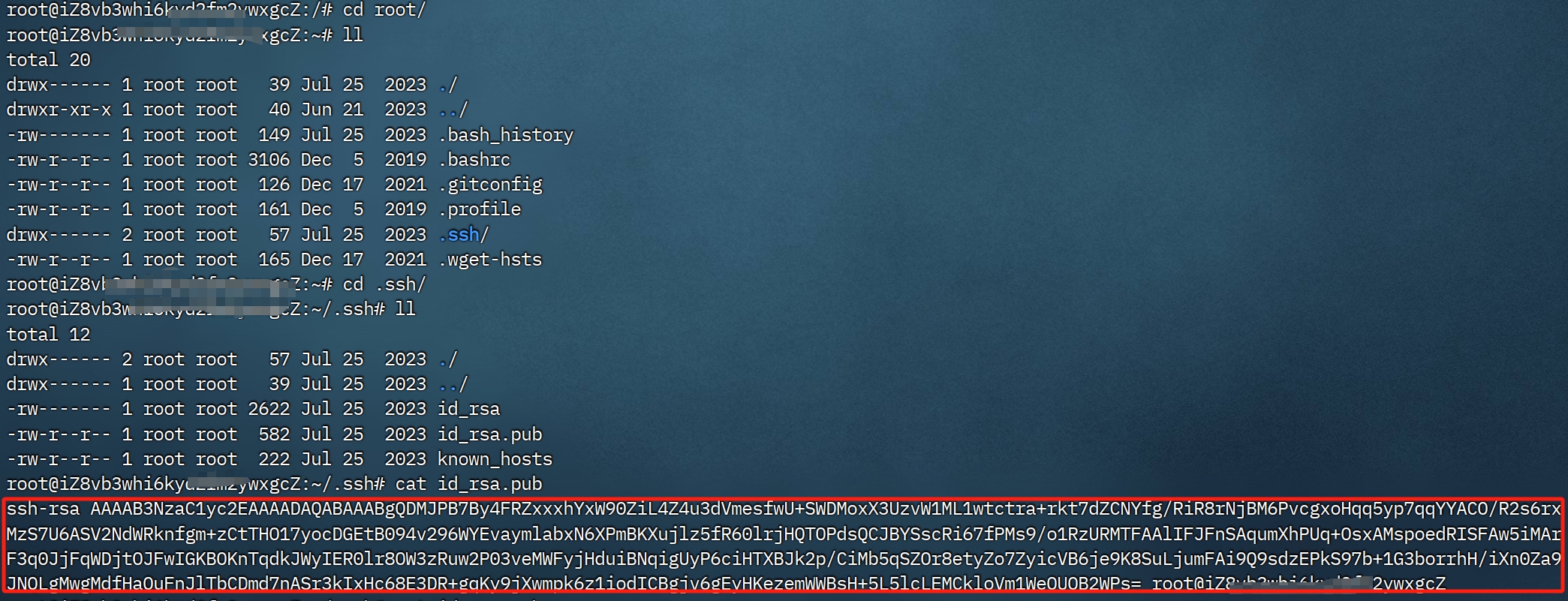
Task: Click the 'ssh-rsa' key prefix text
Action: tap(43, 509)
